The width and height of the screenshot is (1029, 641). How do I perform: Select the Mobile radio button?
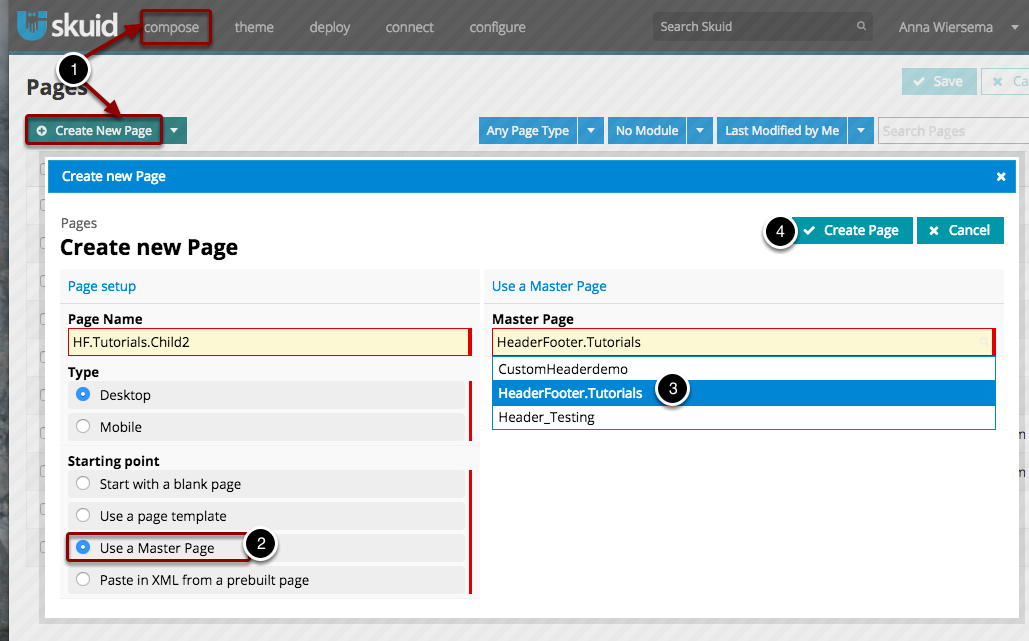coord(83,426)
